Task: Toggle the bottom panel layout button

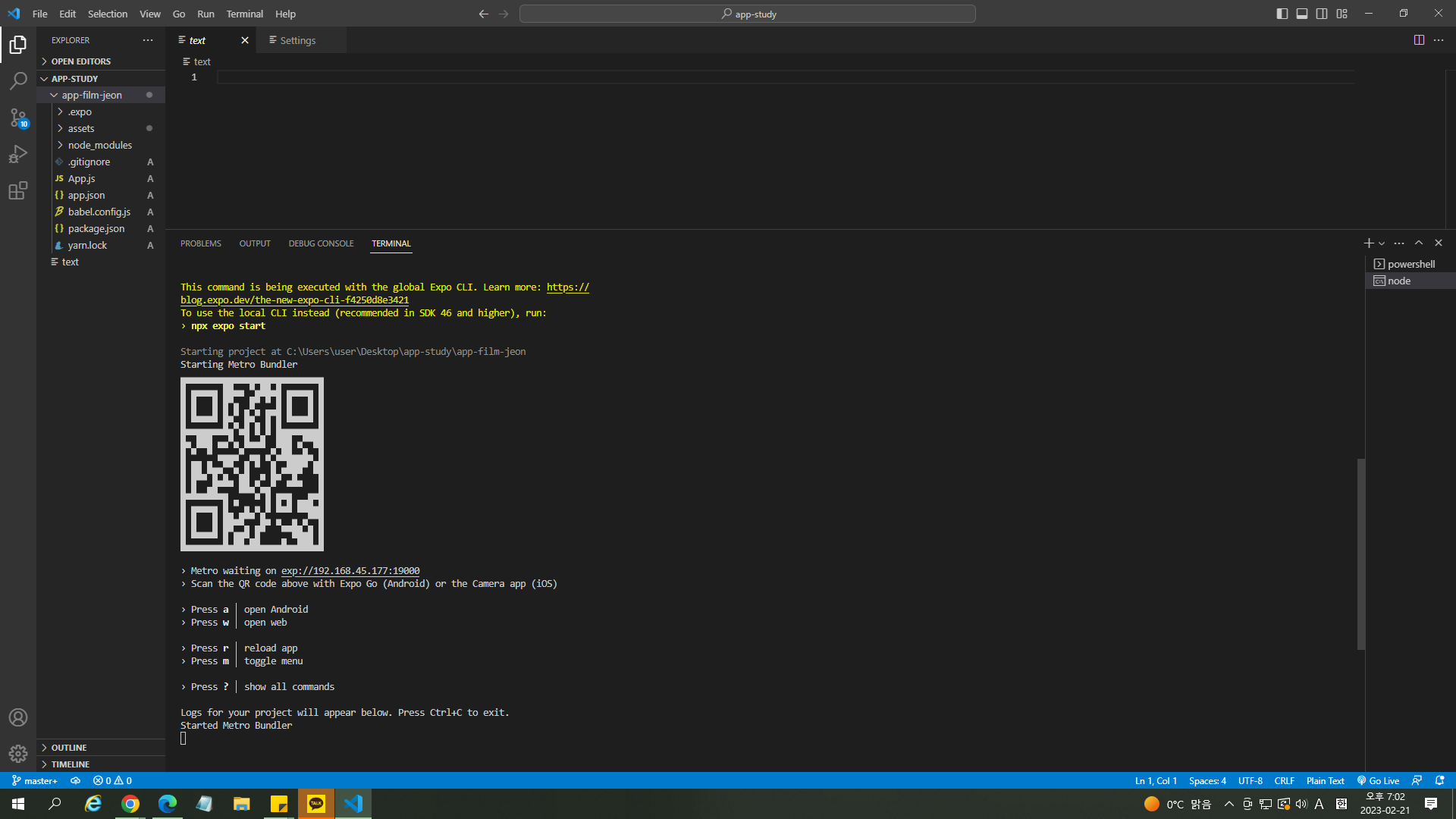Action: 1302,14
